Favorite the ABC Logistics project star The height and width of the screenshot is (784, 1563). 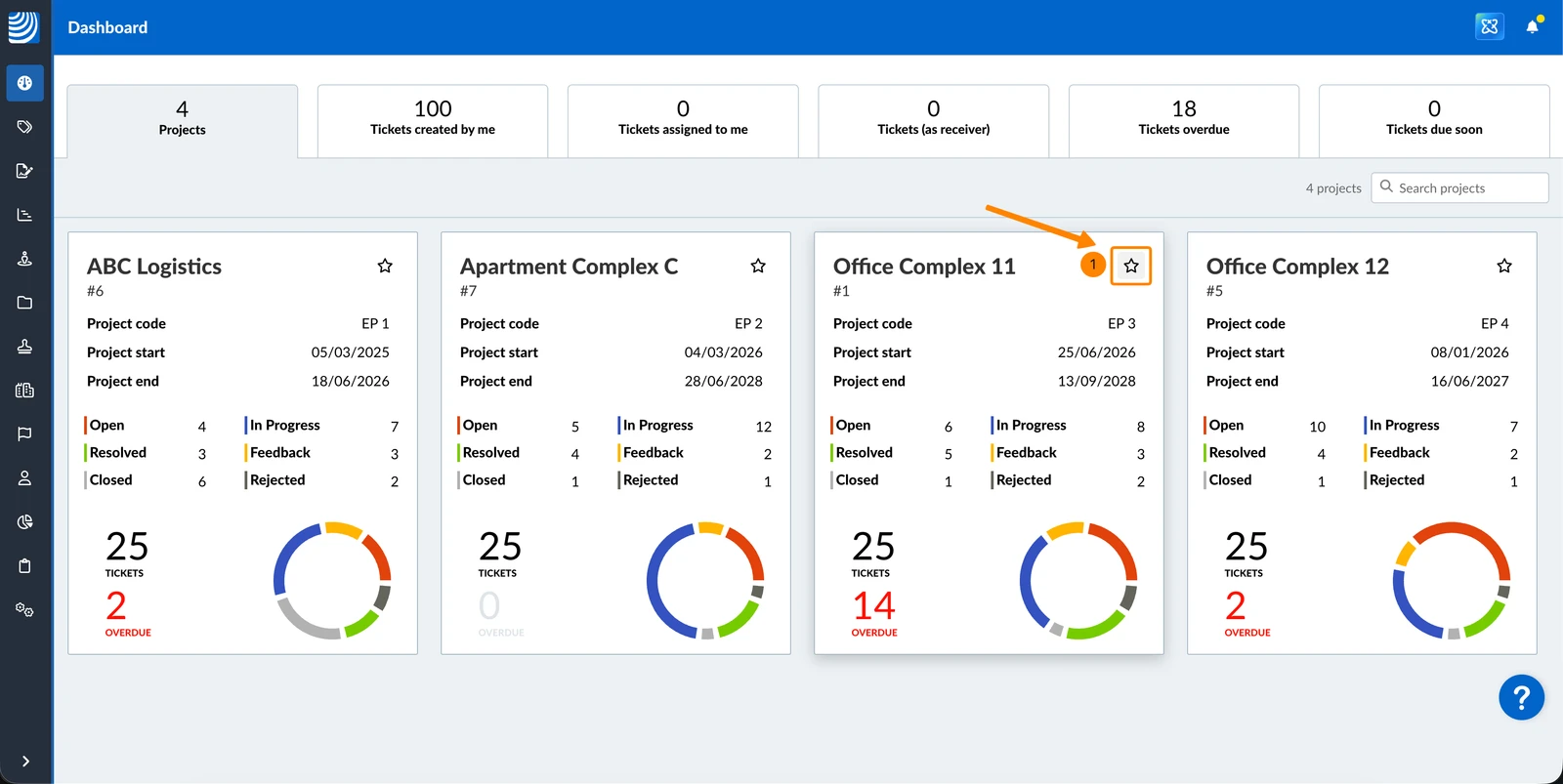click(x=385, y=266)
